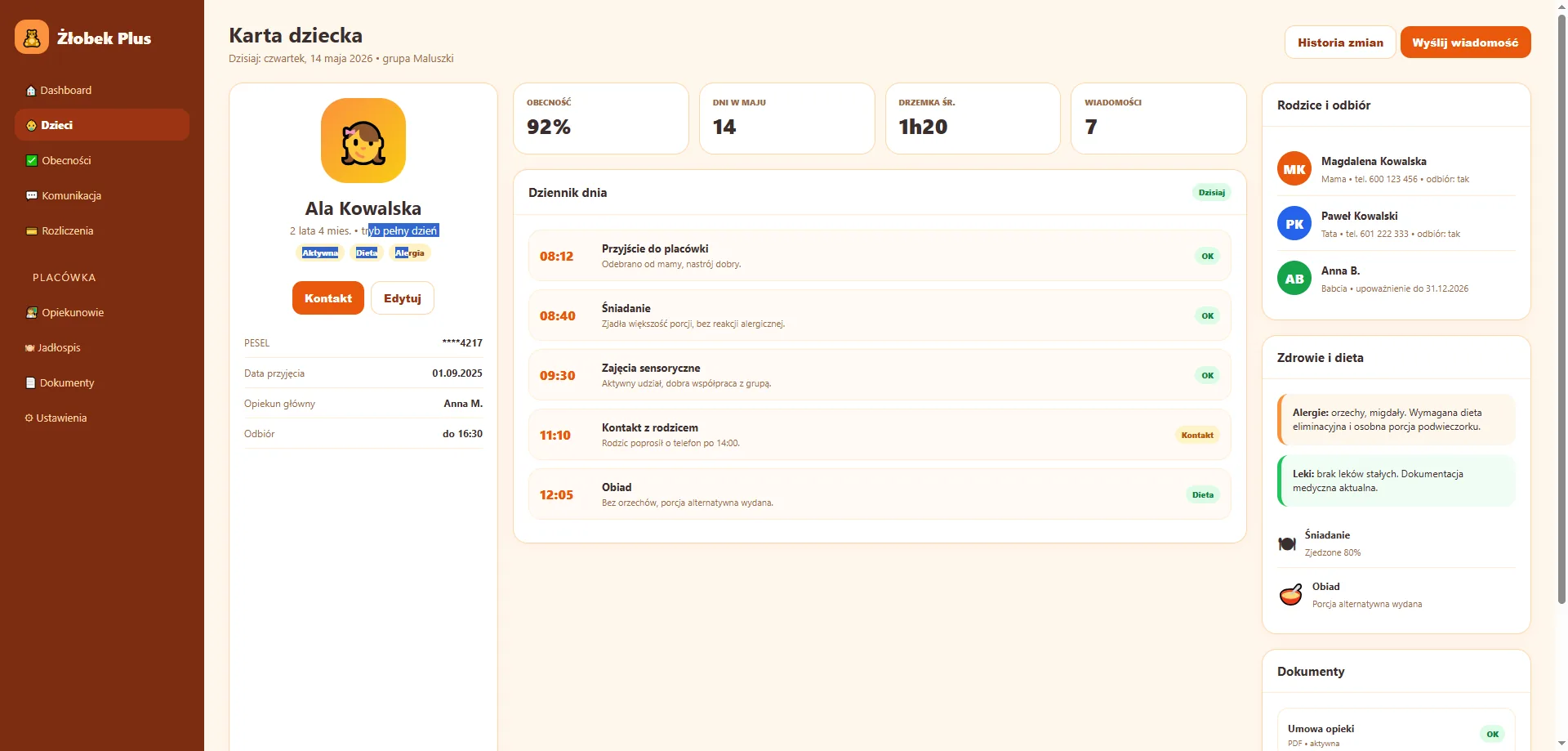This screenshot has width=1568, height=751.
Task: Click the Dzisiaj badge in Dziennik dnia
Action: (1211, 193)
